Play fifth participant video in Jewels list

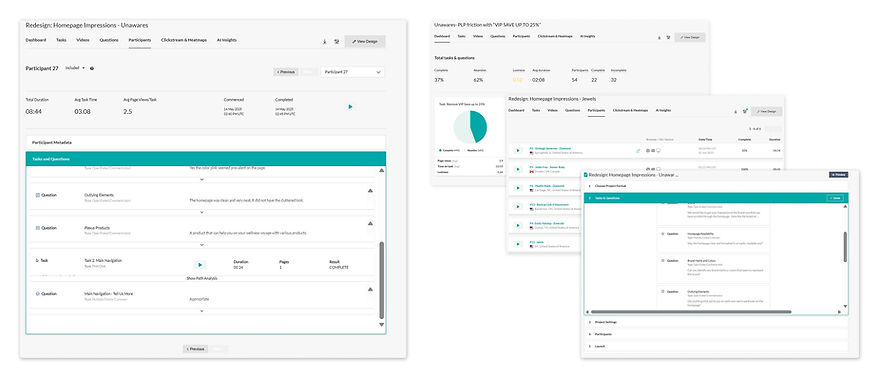pyautogui.click(x=518, y=225)
